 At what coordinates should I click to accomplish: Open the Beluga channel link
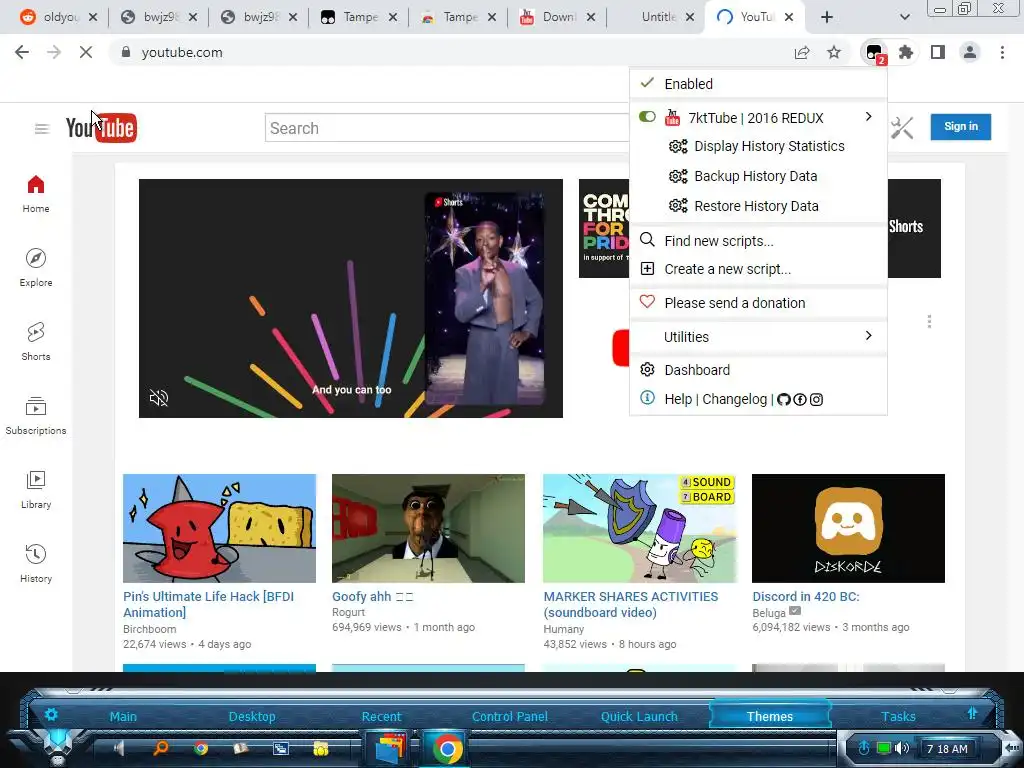769,613
